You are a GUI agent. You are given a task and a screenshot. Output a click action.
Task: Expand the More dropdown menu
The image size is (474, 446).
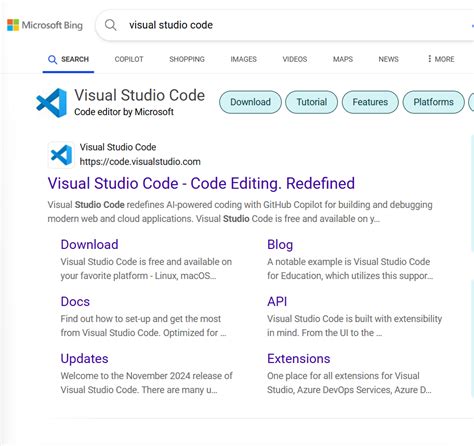(441, 59)
